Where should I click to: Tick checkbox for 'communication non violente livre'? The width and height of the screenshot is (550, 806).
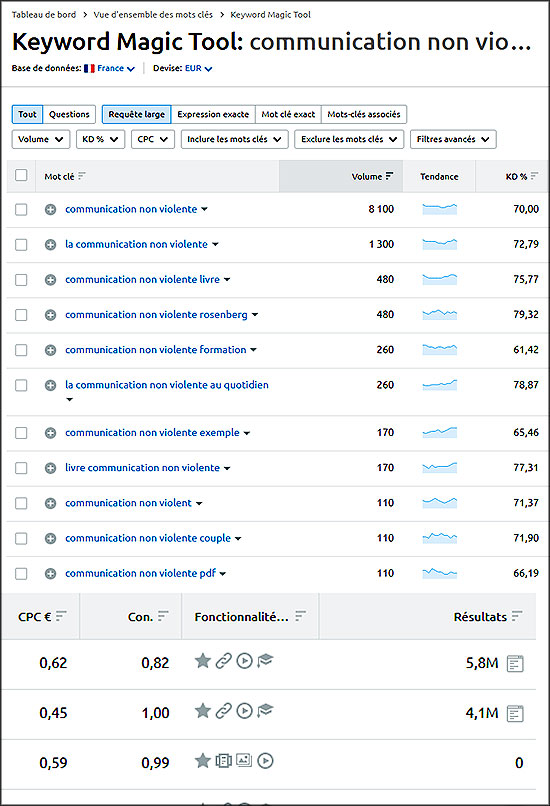(21, 280)
